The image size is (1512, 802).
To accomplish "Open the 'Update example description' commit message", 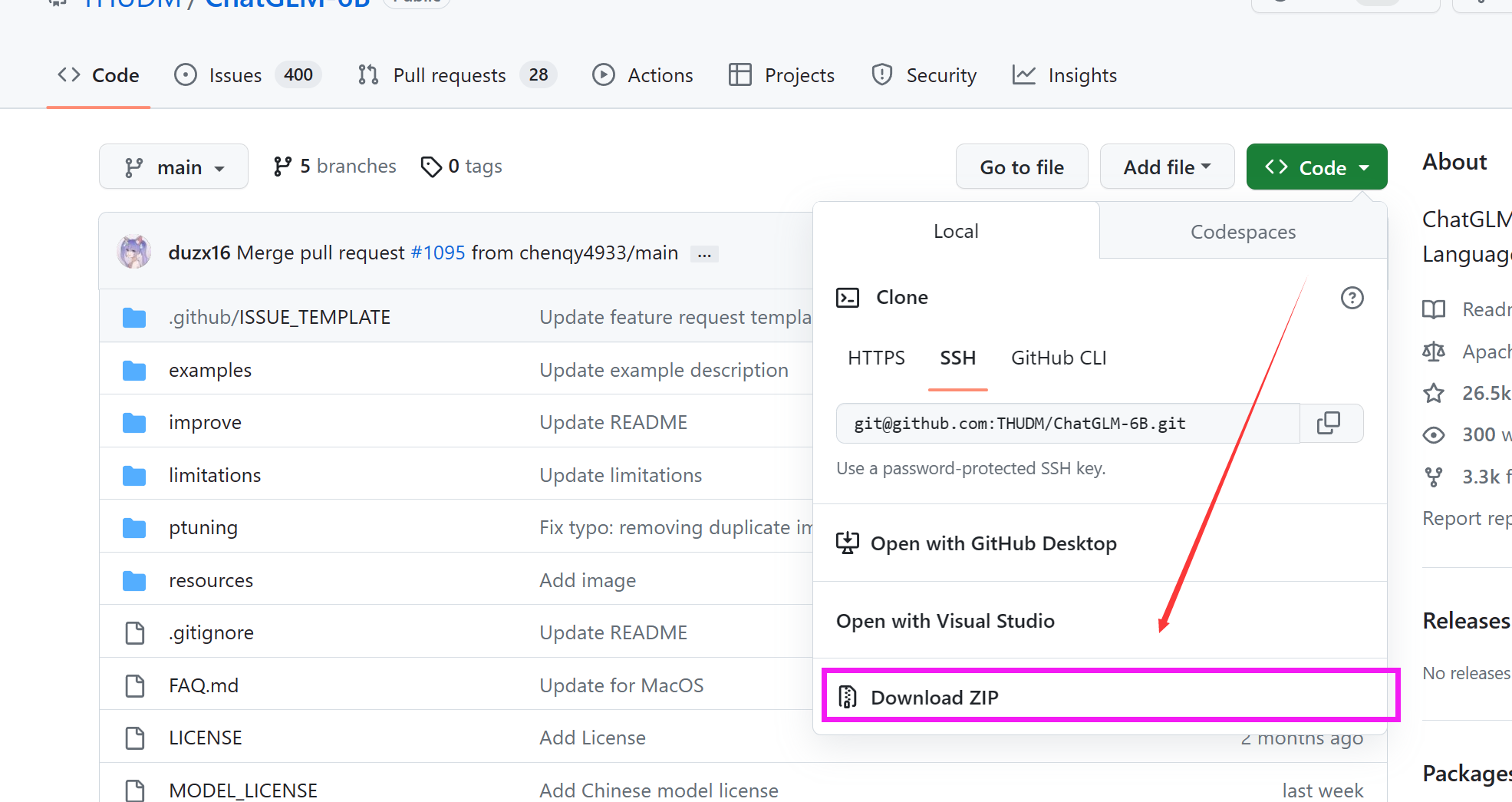I will coord(664,370).
